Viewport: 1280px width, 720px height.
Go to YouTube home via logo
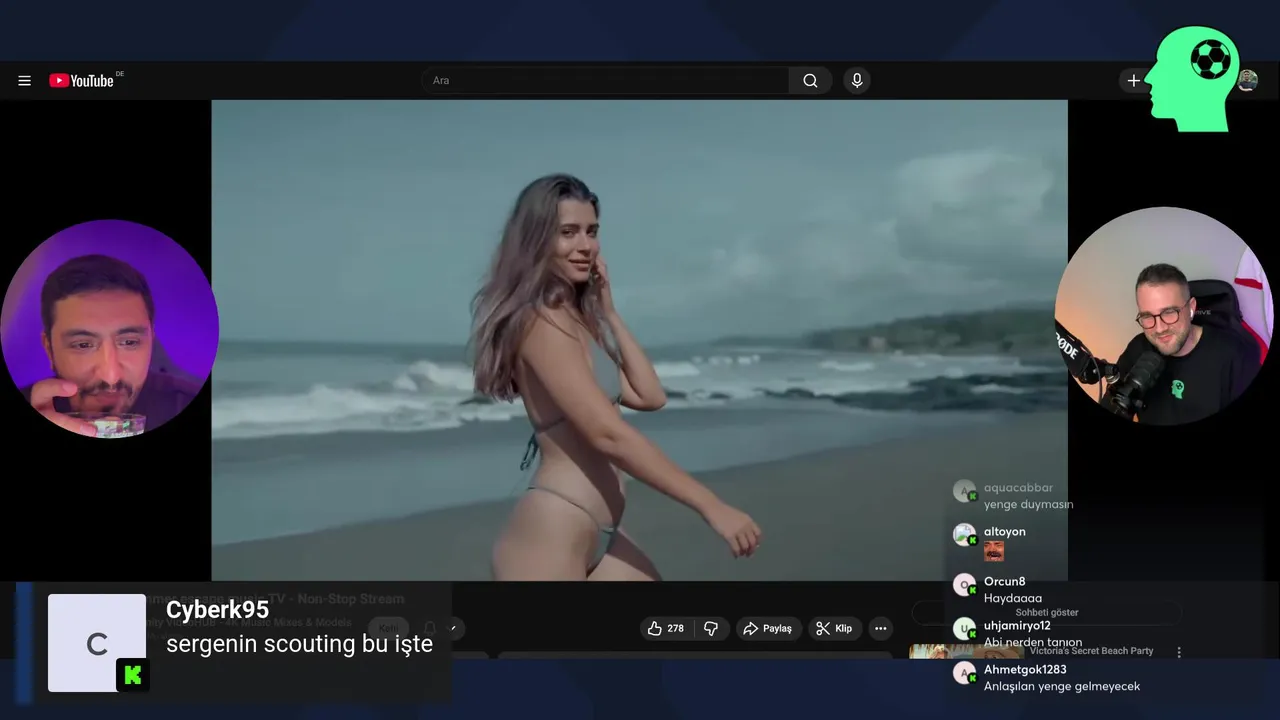click(82, 81)
